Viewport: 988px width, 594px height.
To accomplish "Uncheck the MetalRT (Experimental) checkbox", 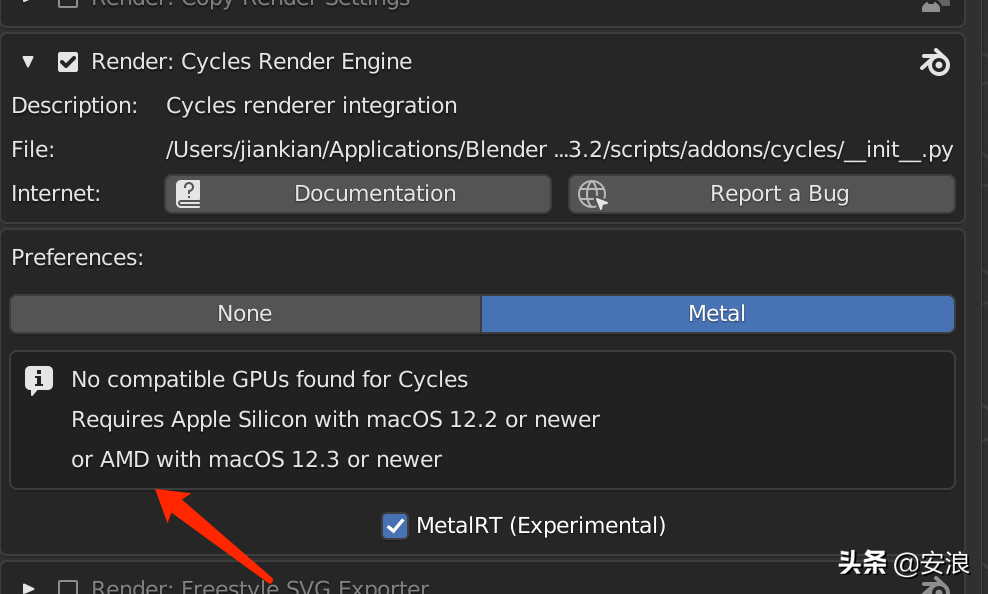I will click(x=396, y=525).
